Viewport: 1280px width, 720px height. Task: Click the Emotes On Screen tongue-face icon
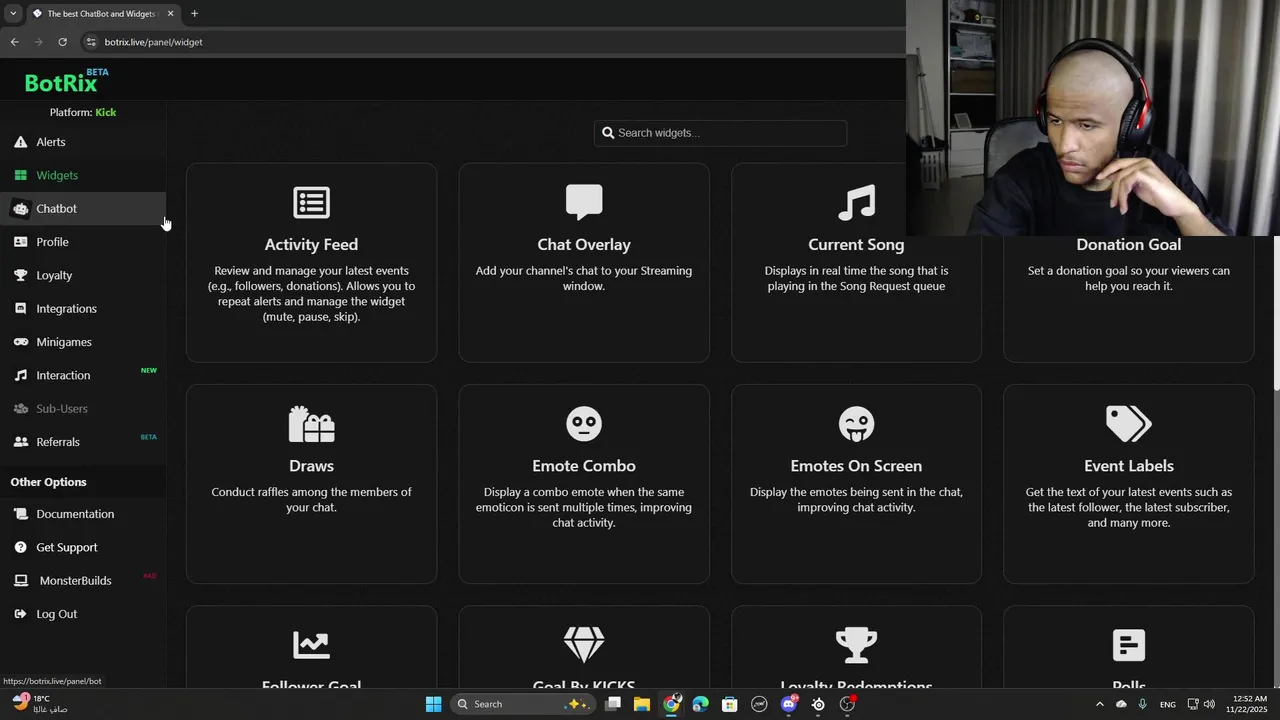click(856, 424)
